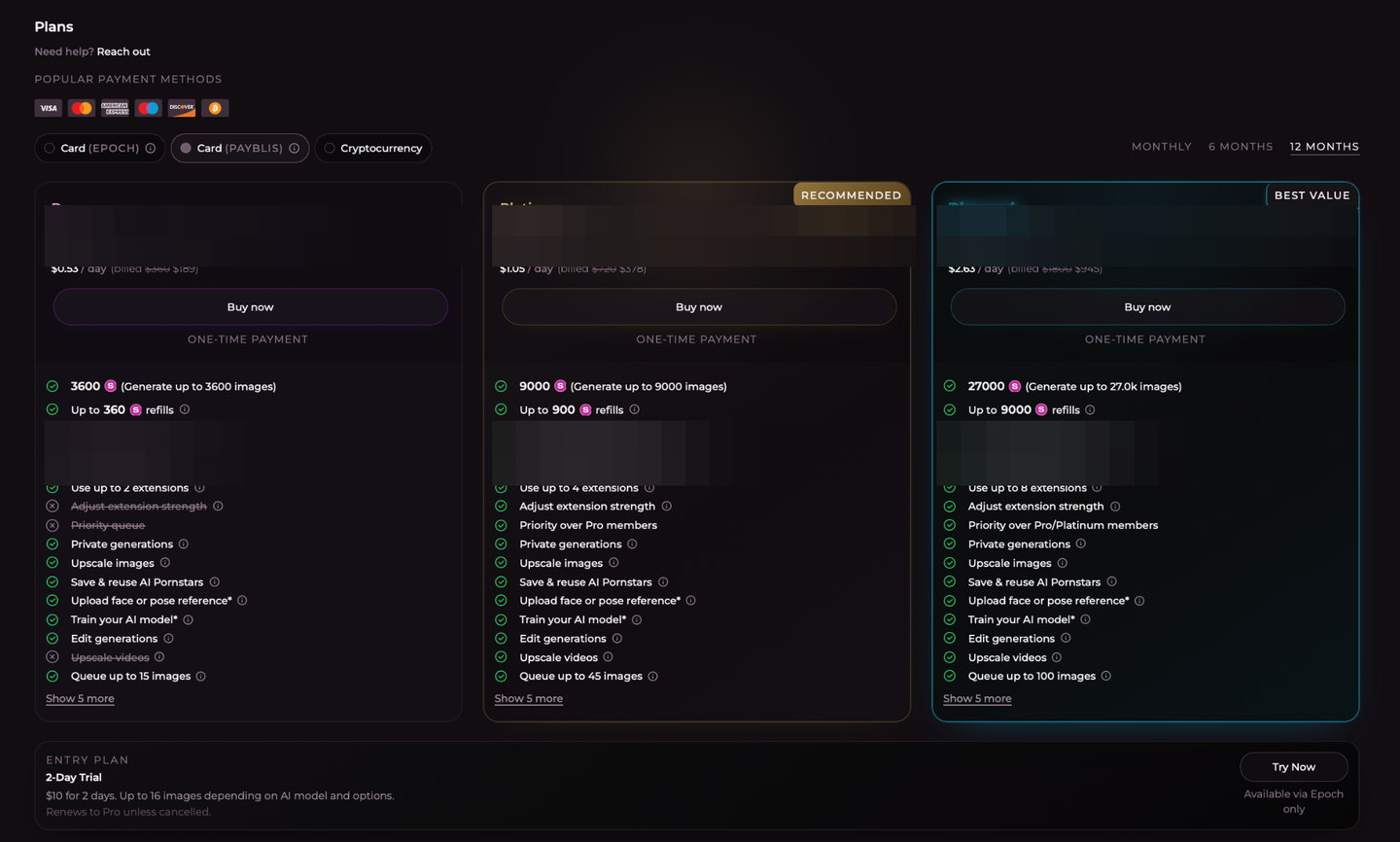Click Try Now for 2-Day Trial

pyautogui.click(x=1293, y=767)
